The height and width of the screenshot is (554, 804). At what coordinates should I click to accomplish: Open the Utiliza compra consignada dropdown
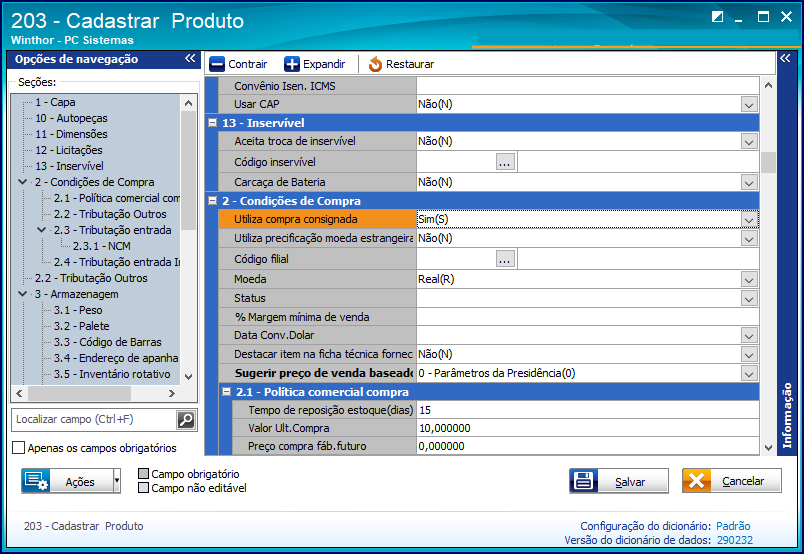click(x=749, y=220)
